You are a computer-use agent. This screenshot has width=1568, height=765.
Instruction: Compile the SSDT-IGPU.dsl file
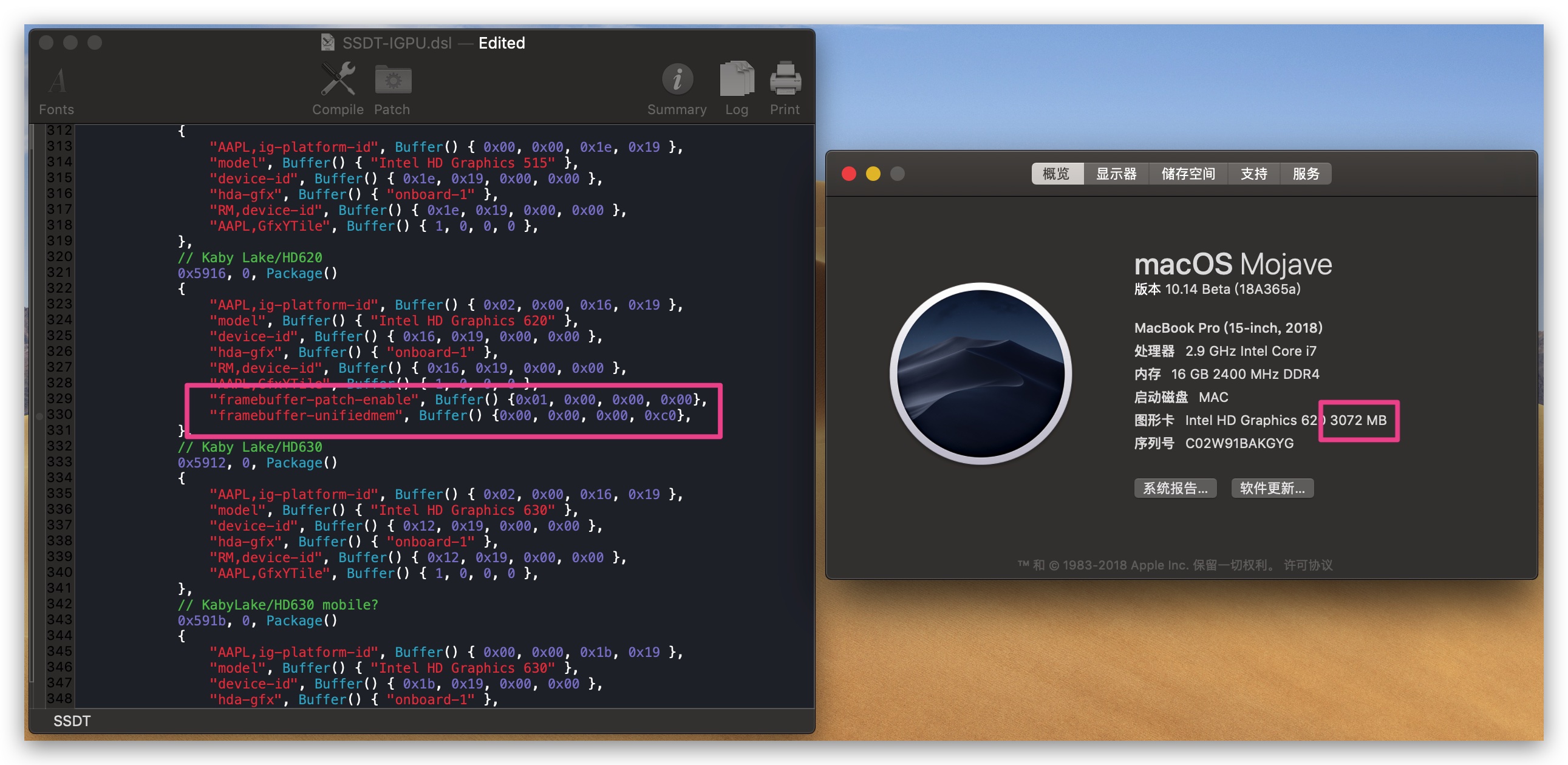338,89
